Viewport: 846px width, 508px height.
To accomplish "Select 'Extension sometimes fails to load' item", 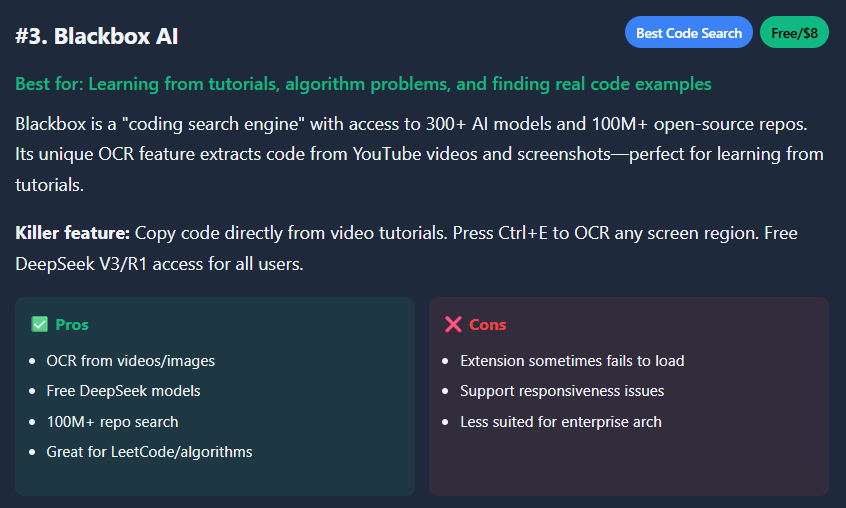I will [572, 360].
